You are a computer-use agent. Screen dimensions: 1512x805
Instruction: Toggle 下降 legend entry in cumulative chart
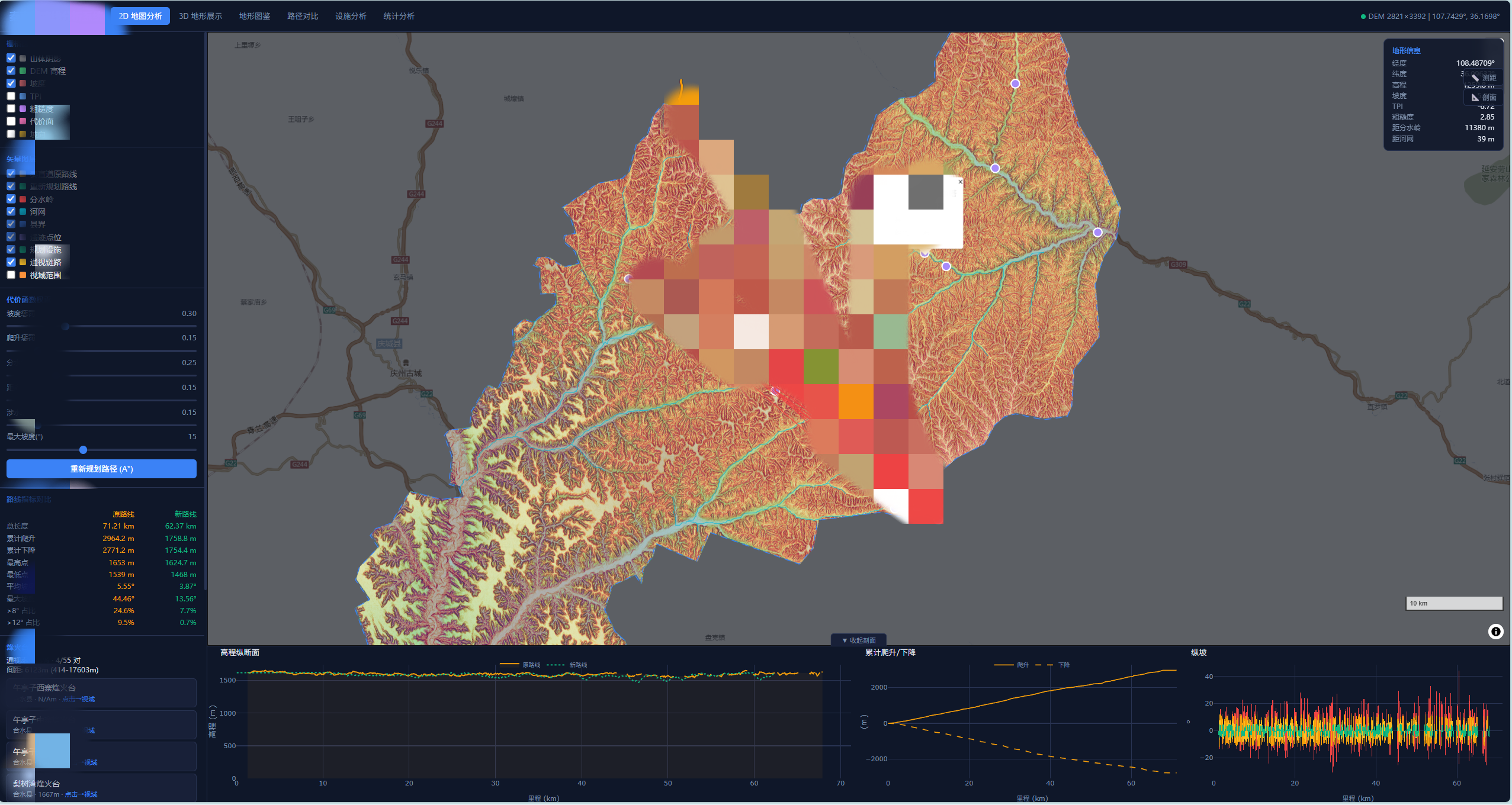[1052, 665]
